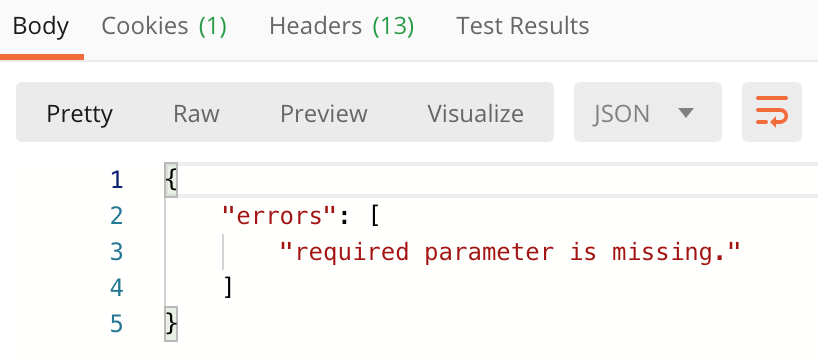Click the JSON format dropdown arrow

(686, 113)
